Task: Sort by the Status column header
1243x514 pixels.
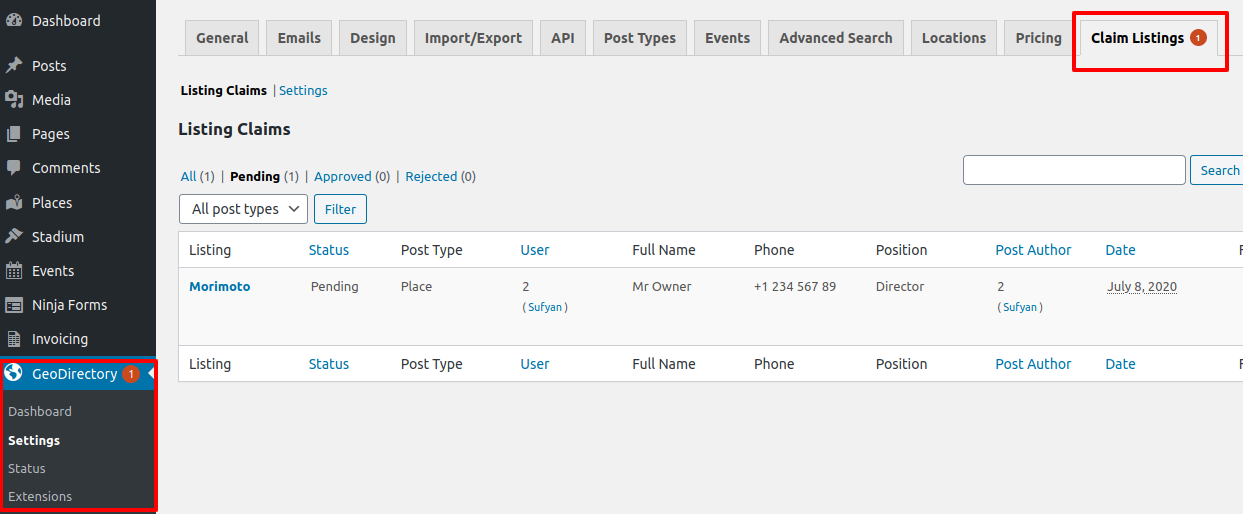Action: click(x=328, y=250)
